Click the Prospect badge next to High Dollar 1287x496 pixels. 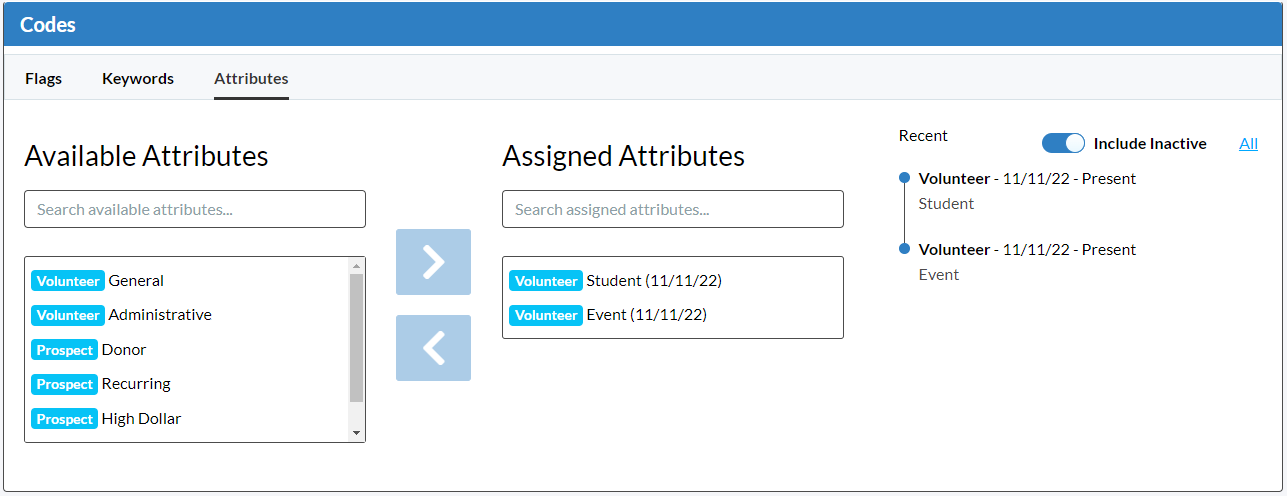(65, 419)
